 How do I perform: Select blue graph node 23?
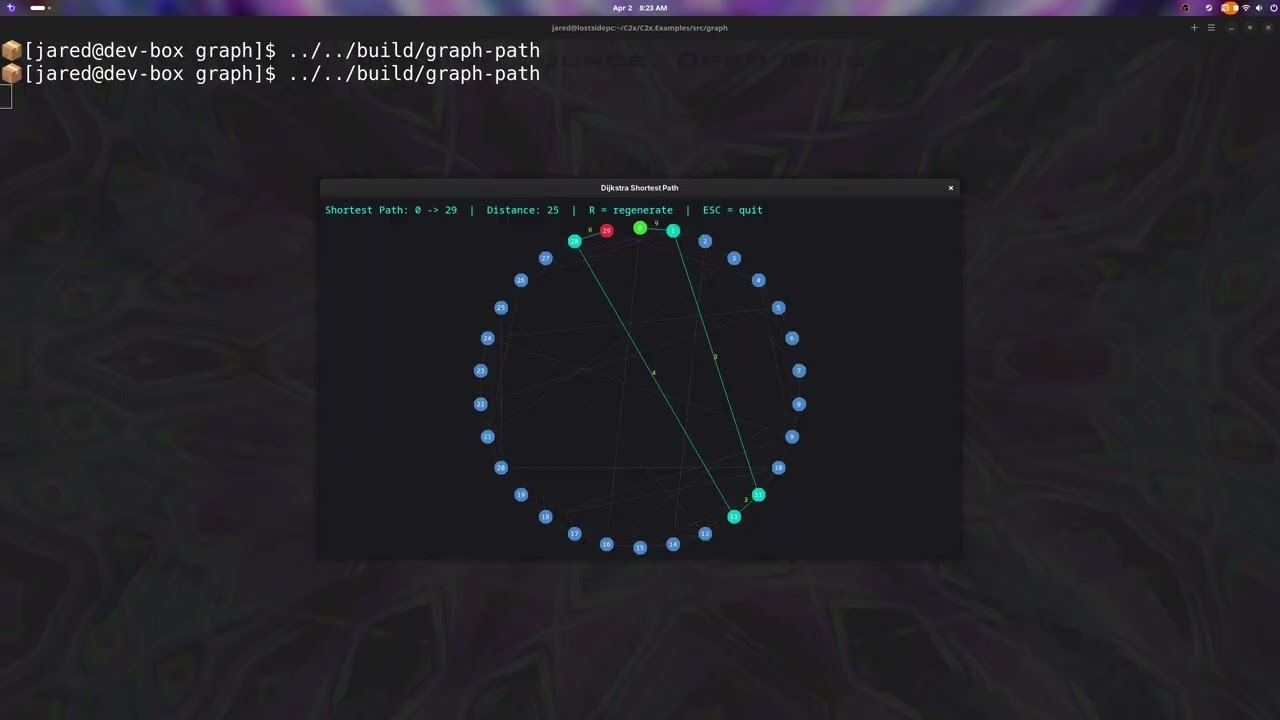[x=480, y=371]
